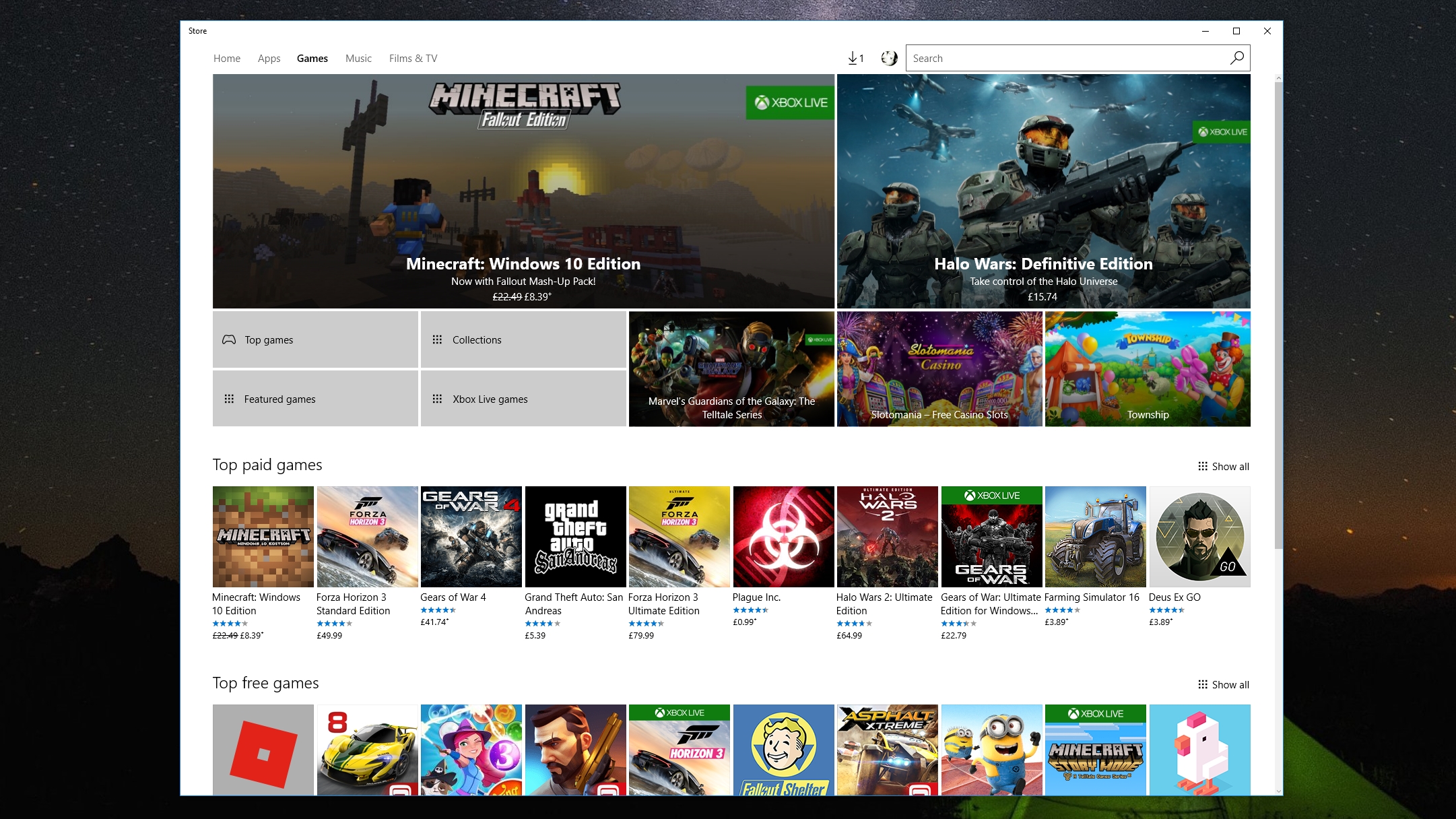
Task: Open Marvel's Guardians of the Galaxy banner
Action: tap(731, 368)
